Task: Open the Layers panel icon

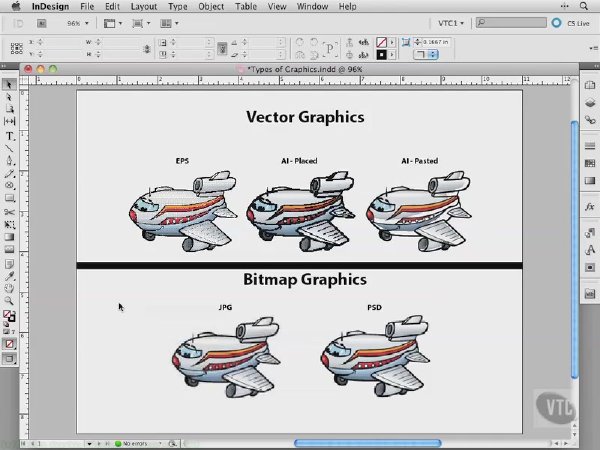Action: (590, 103)
